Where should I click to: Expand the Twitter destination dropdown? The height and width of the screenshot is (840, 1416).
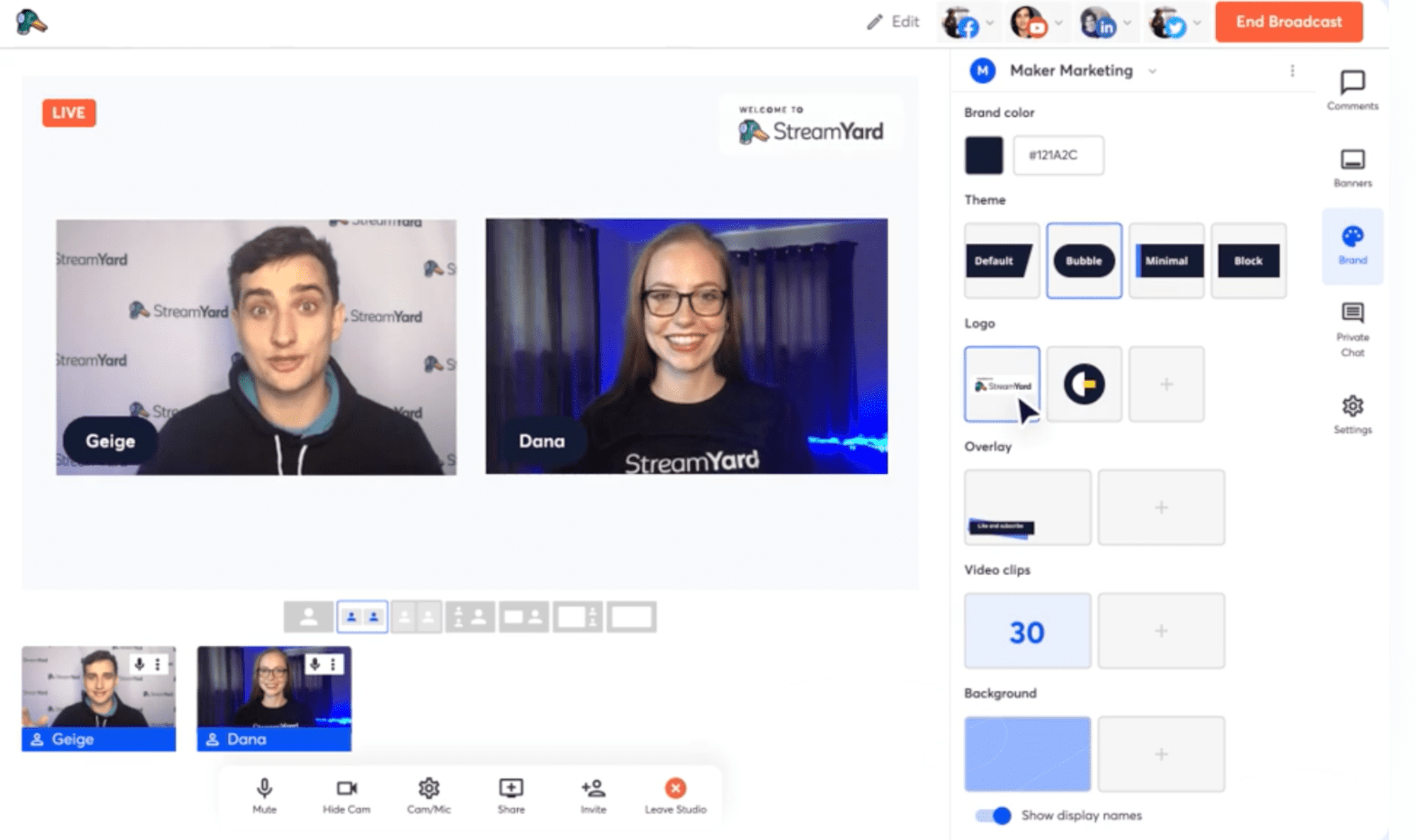1196,23
